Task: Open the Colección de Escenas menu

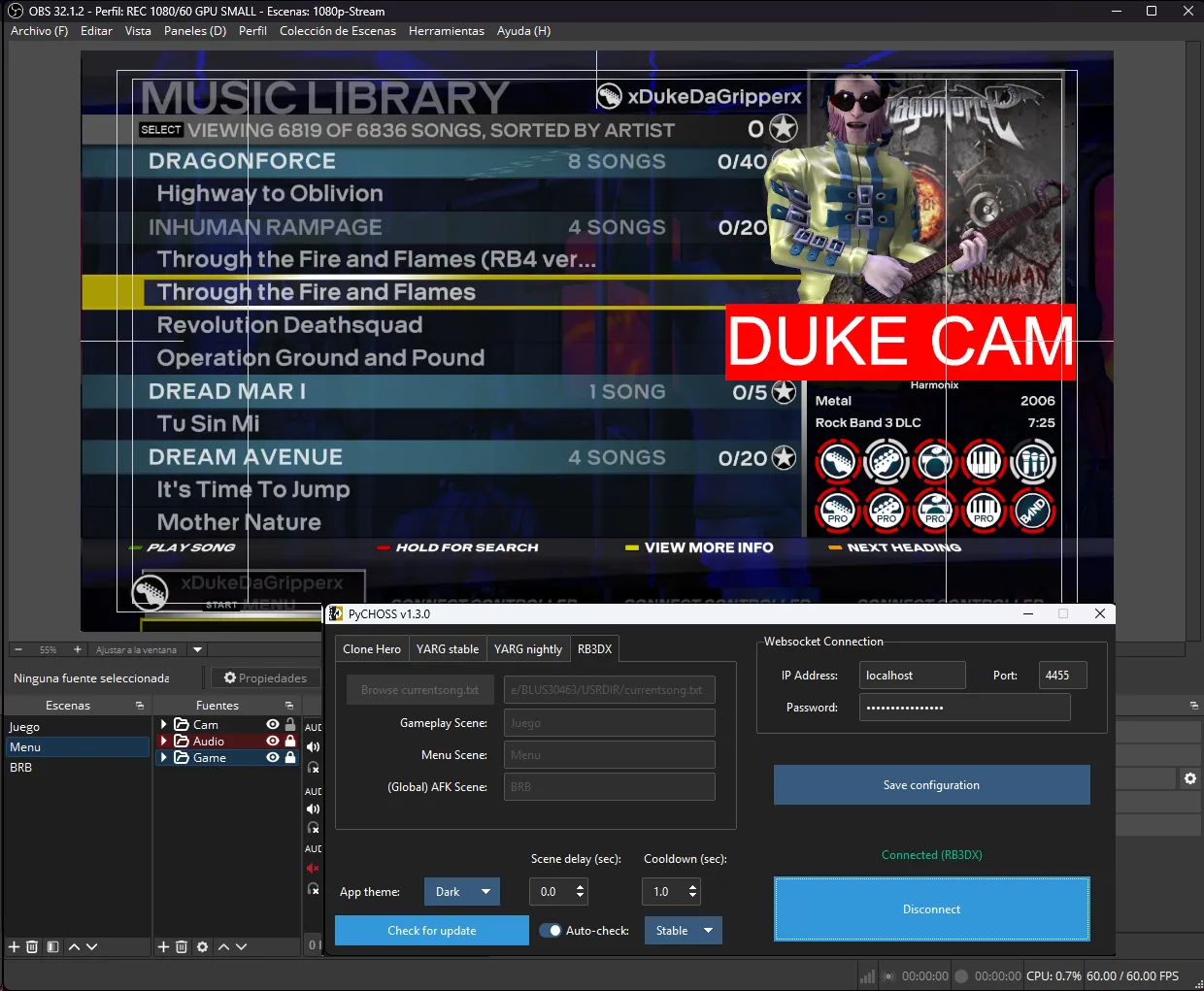Action: [338, 31]
